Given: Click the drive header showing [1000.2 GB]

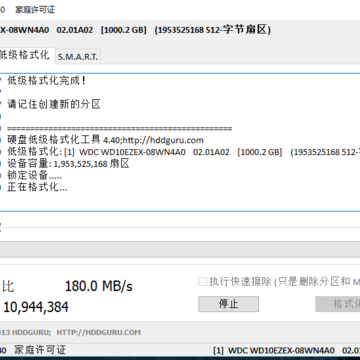Looking at the screenshot, I should tap(124, 30).
